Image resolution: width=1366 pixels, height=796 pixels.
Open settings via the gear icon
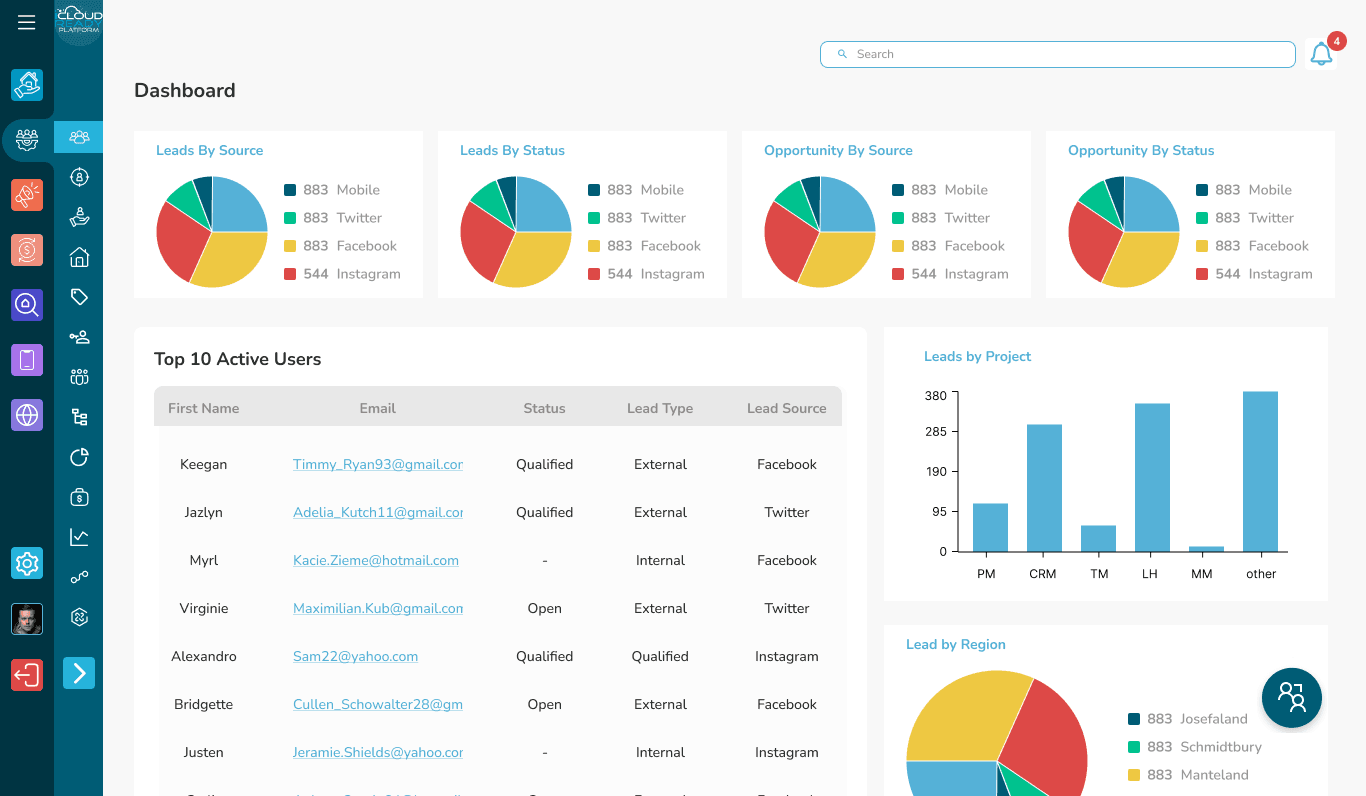(x=27, y=563)
